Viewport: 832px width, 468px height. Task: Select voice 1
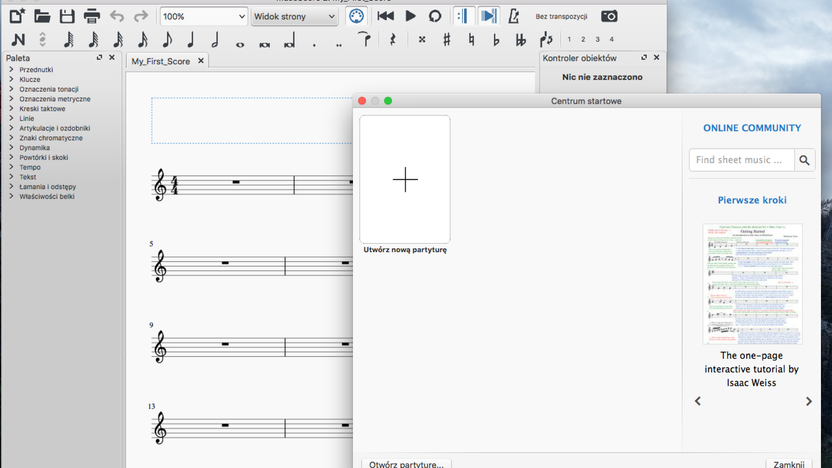pyautogui.click(x=569, y=39)
